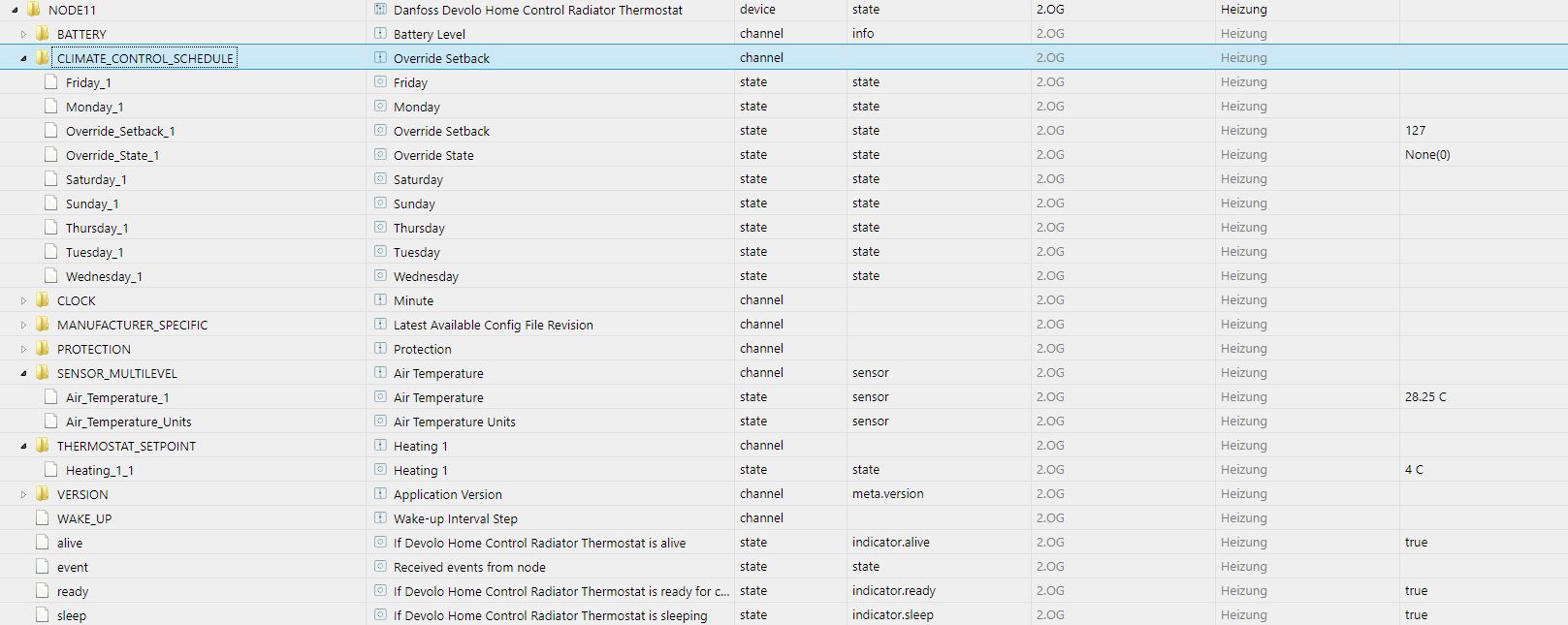Expand the BATTERY folder
This screenshot has width=1568, height=625.
24,34
